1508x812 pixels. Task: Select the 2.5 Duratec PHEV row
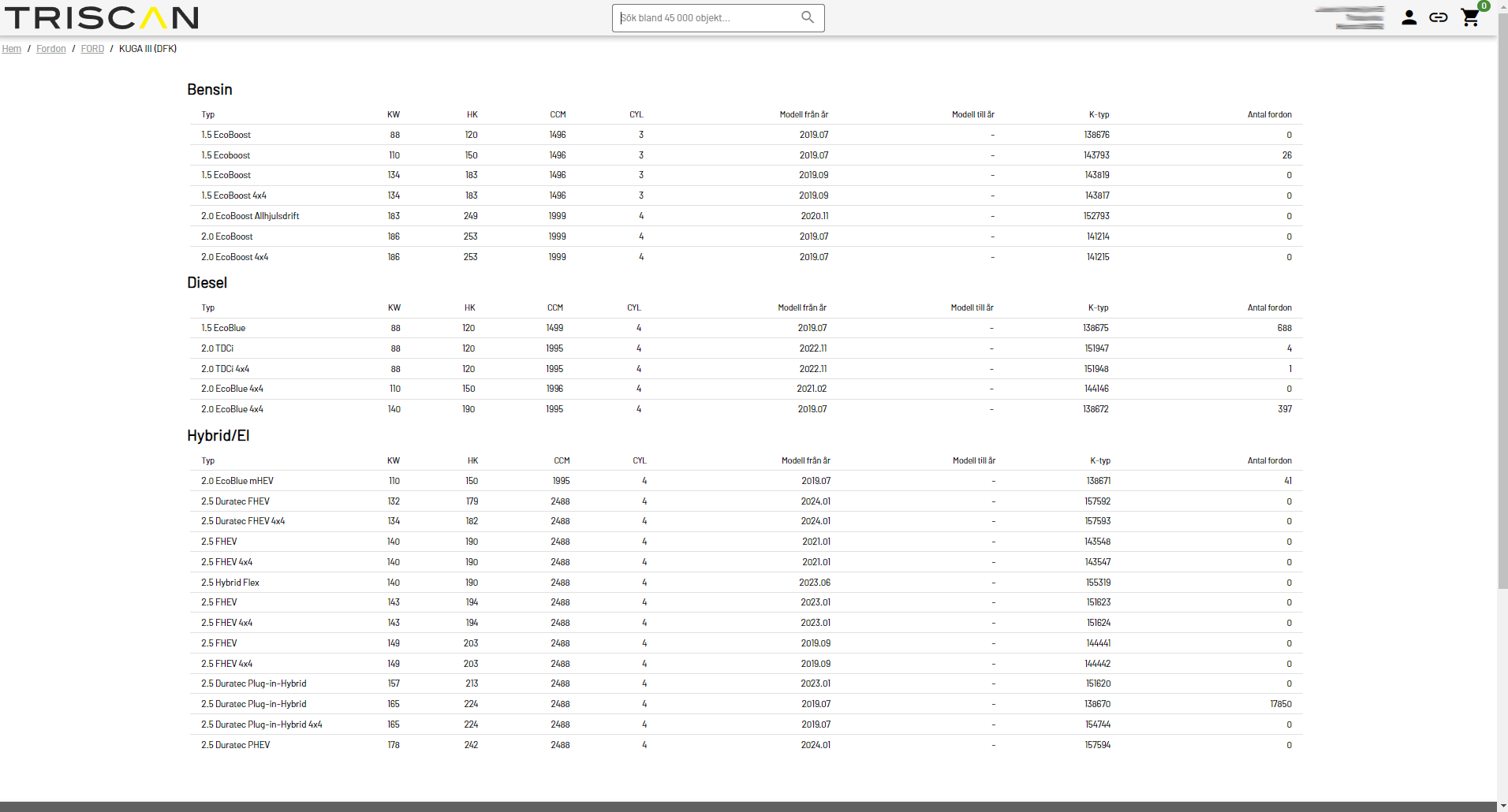tap(745, 745)
